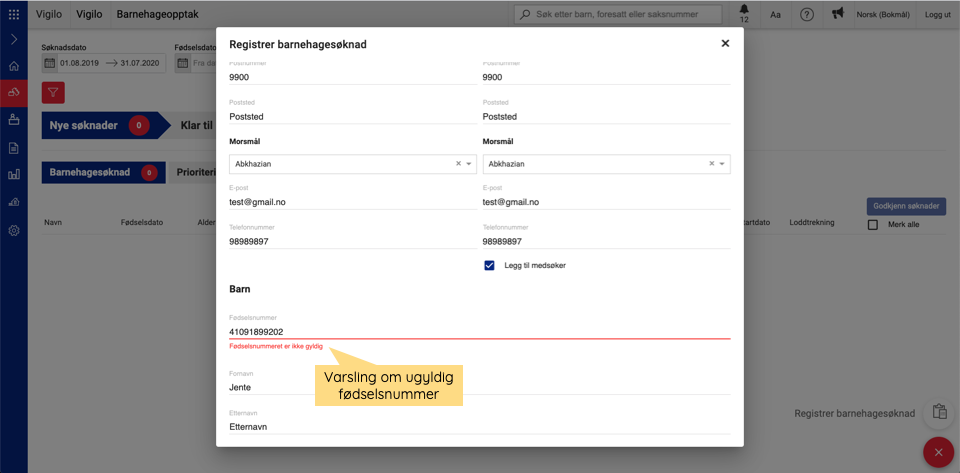This screenshot has height=473, width=960.
Task: Uncheck the Legg til medsøker checkbox
Action: [x=489, y=265]
